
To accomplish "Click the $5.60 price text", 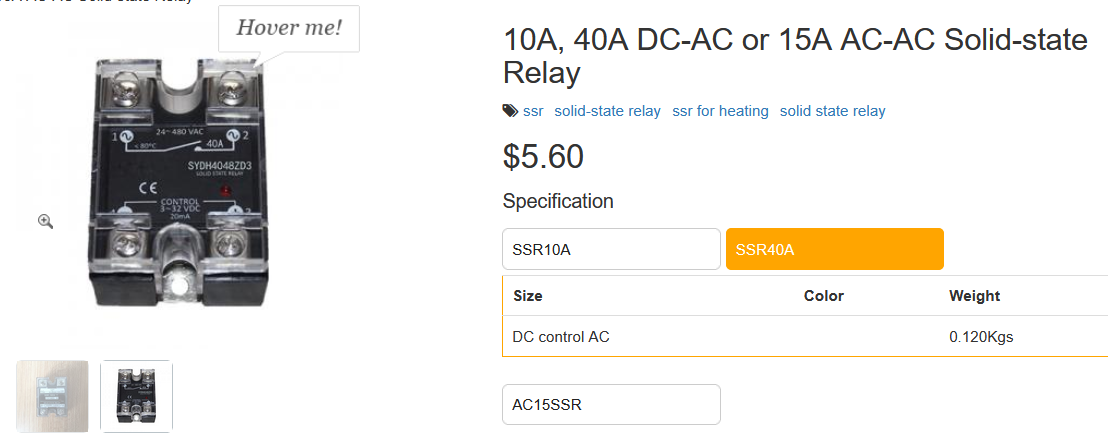I will 543,157.
